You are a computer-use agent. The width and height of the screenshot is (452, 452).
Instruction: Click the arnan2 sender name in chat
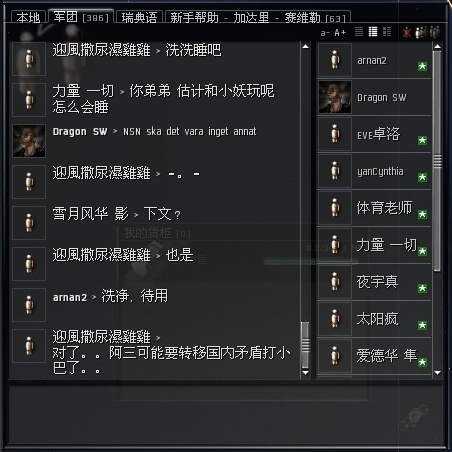pyautogui.click(x=70, y=297)
